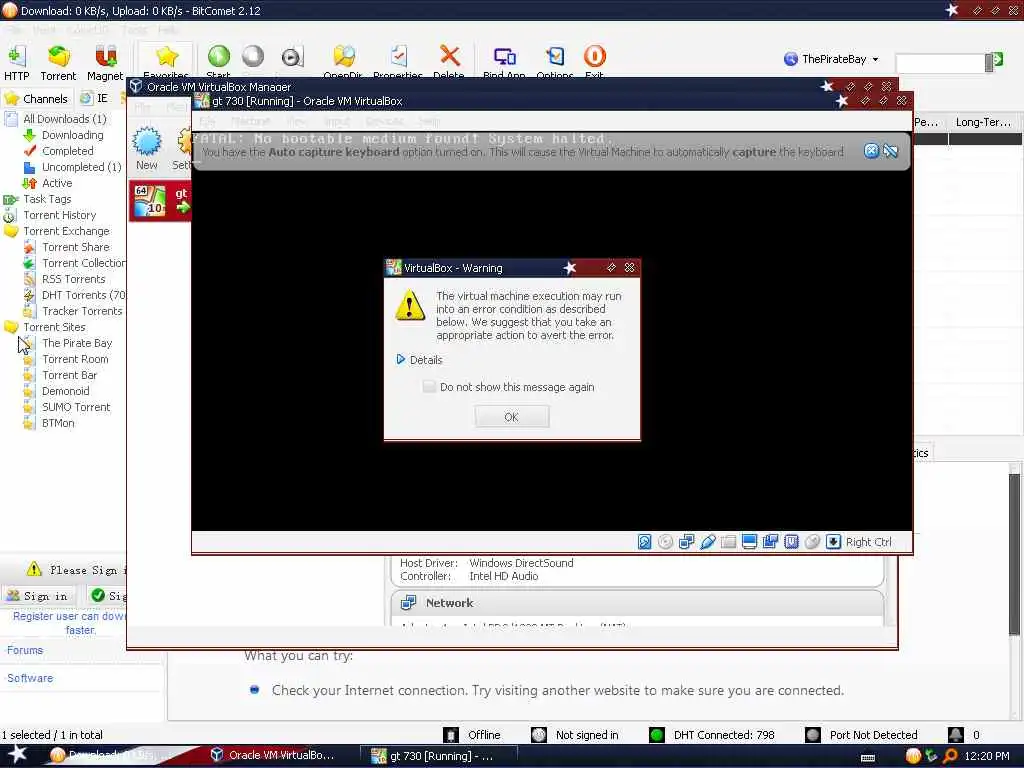
Task: Click 'Register user can download faster' link
Action: pyautogui.click(x=69, y=623)
